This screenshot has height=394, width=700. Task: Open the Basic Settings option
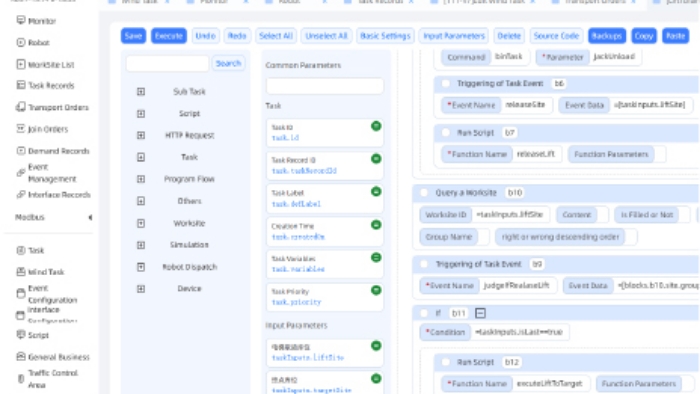click(x=385, y=36)
